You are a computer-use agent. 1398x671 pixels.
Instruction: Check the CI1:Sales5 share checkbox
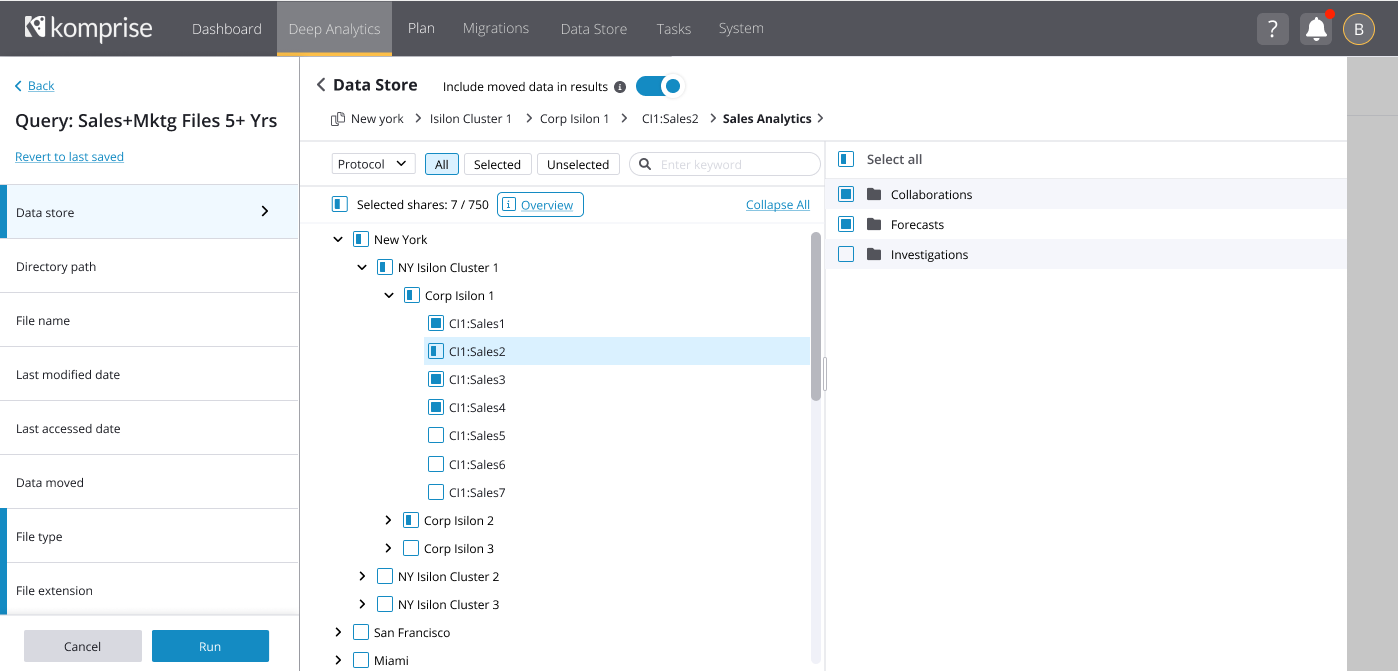coord(436,435)
